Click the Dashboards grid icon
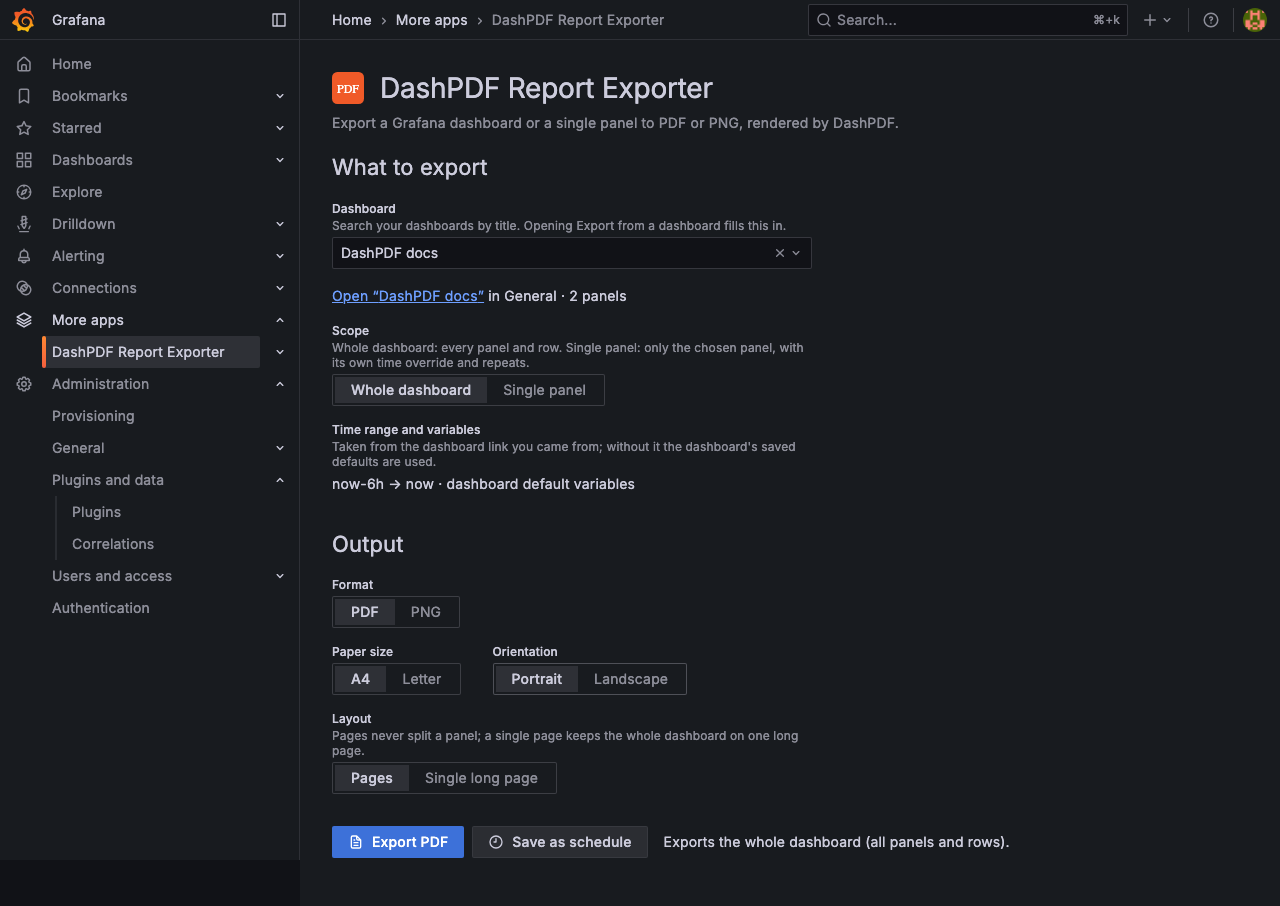1280x906 pixels. pyautogui.click(x=24, y=160)
